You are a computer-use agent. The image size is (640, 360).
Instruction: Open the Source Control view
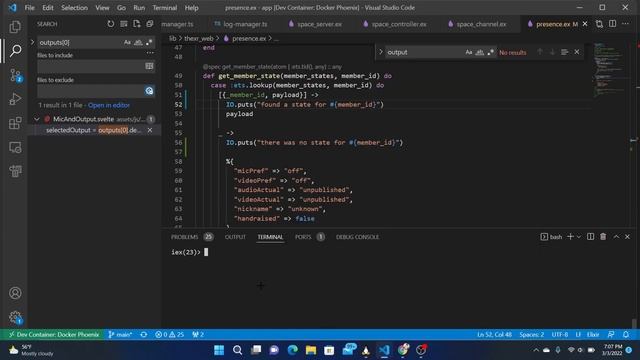[15, 75]
